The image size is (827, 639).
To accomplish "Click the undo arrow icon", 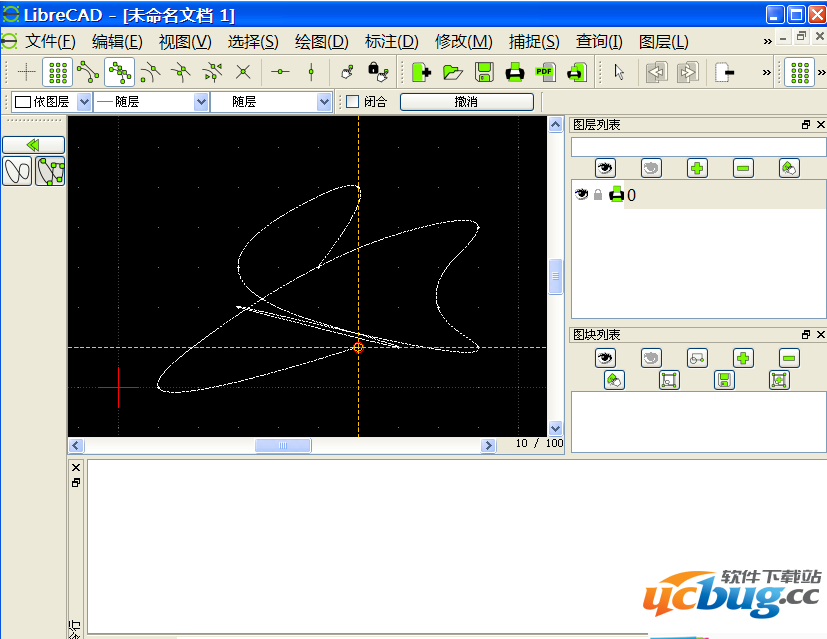I will [x=657, y=72].
